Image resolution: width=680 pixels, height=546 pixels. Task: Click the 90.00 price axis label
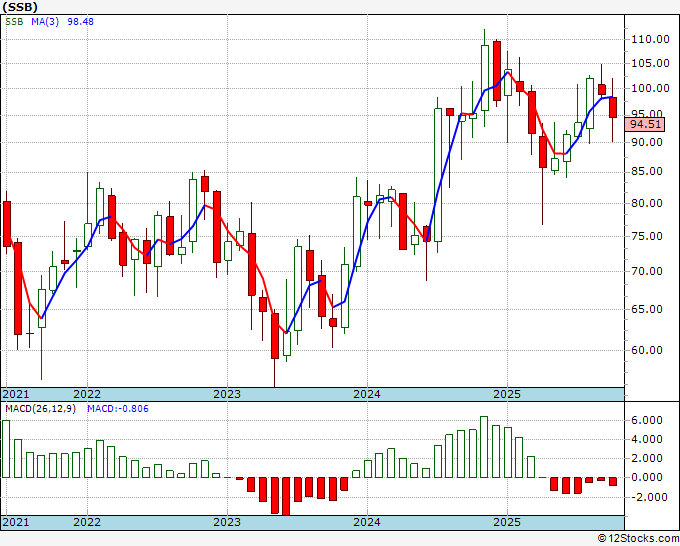[x=647, y=142]
